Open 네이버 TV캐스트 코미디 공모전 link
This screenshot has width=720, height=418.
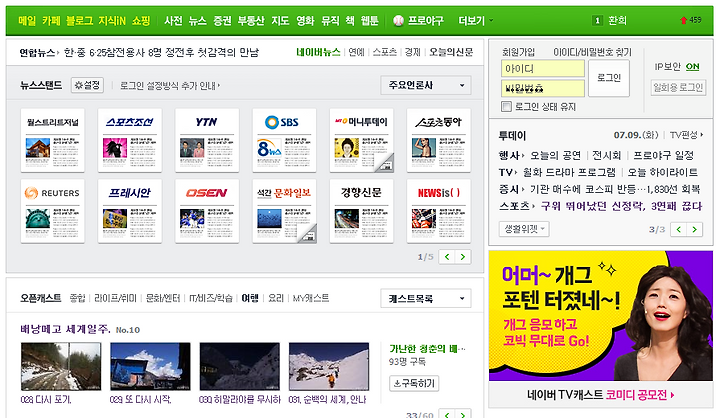coord(601,395)
